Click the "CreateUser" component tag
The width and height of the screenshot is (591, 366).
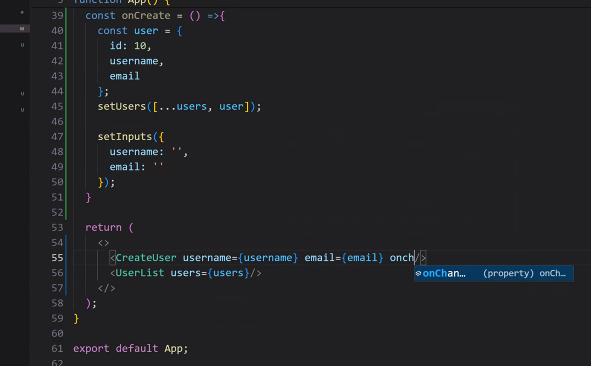[146, 258]
